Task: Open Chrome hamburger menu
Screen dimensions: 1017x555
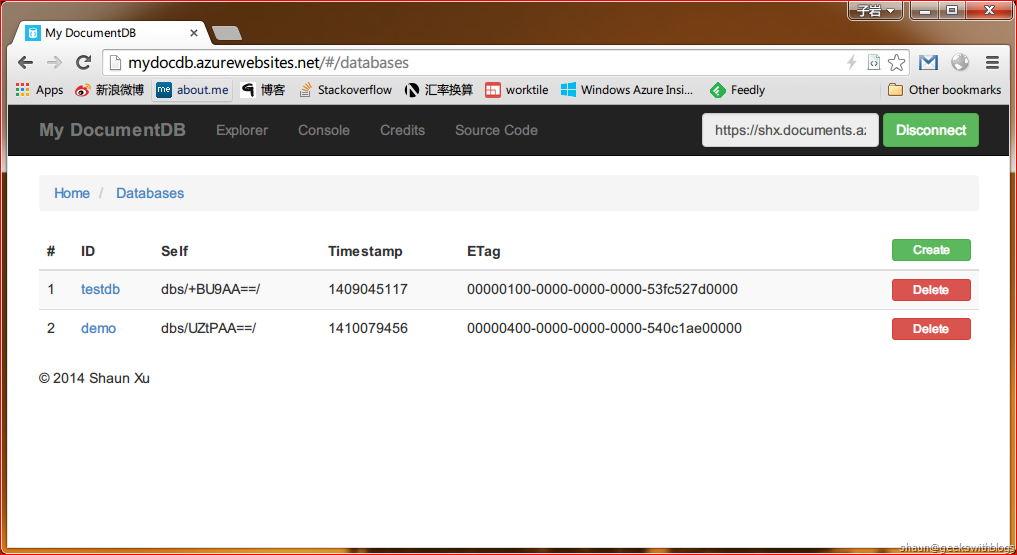Action: coord(992,62)
